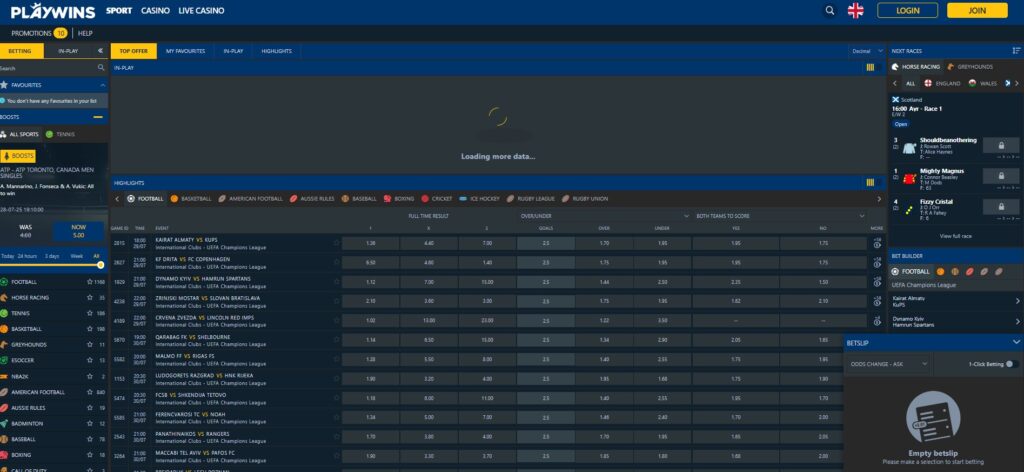Screen dimensions: 1024x472
Task: Set time filter to 24 hours
Action: (27, 256)
